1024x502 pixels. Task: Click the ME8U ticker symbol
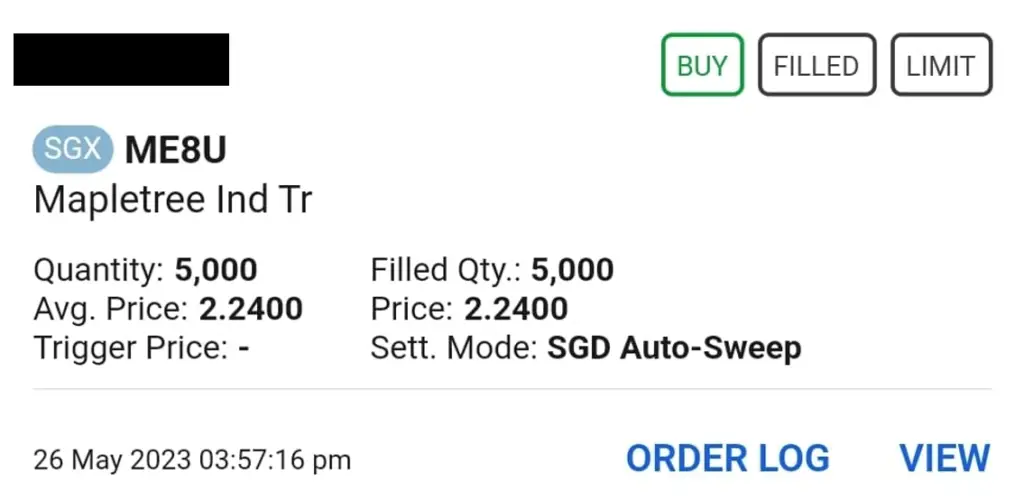176,150
